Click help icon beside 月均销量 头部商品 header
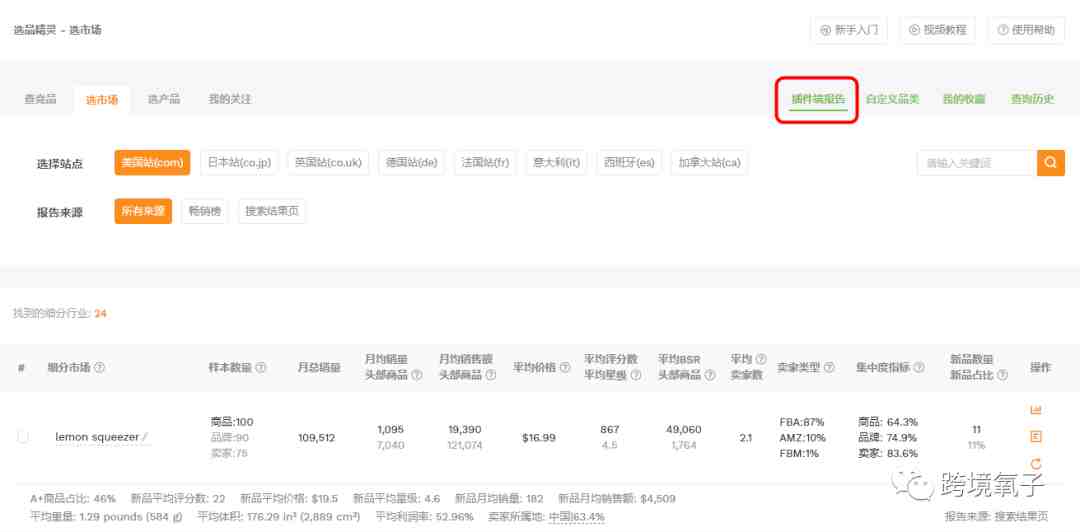 [x=417, y=376]
